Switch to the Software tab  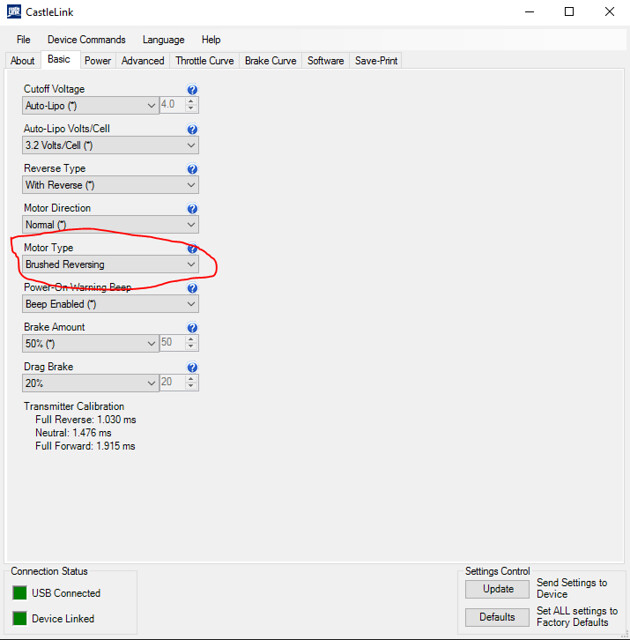pyautogui.click(x=326, y=60)
